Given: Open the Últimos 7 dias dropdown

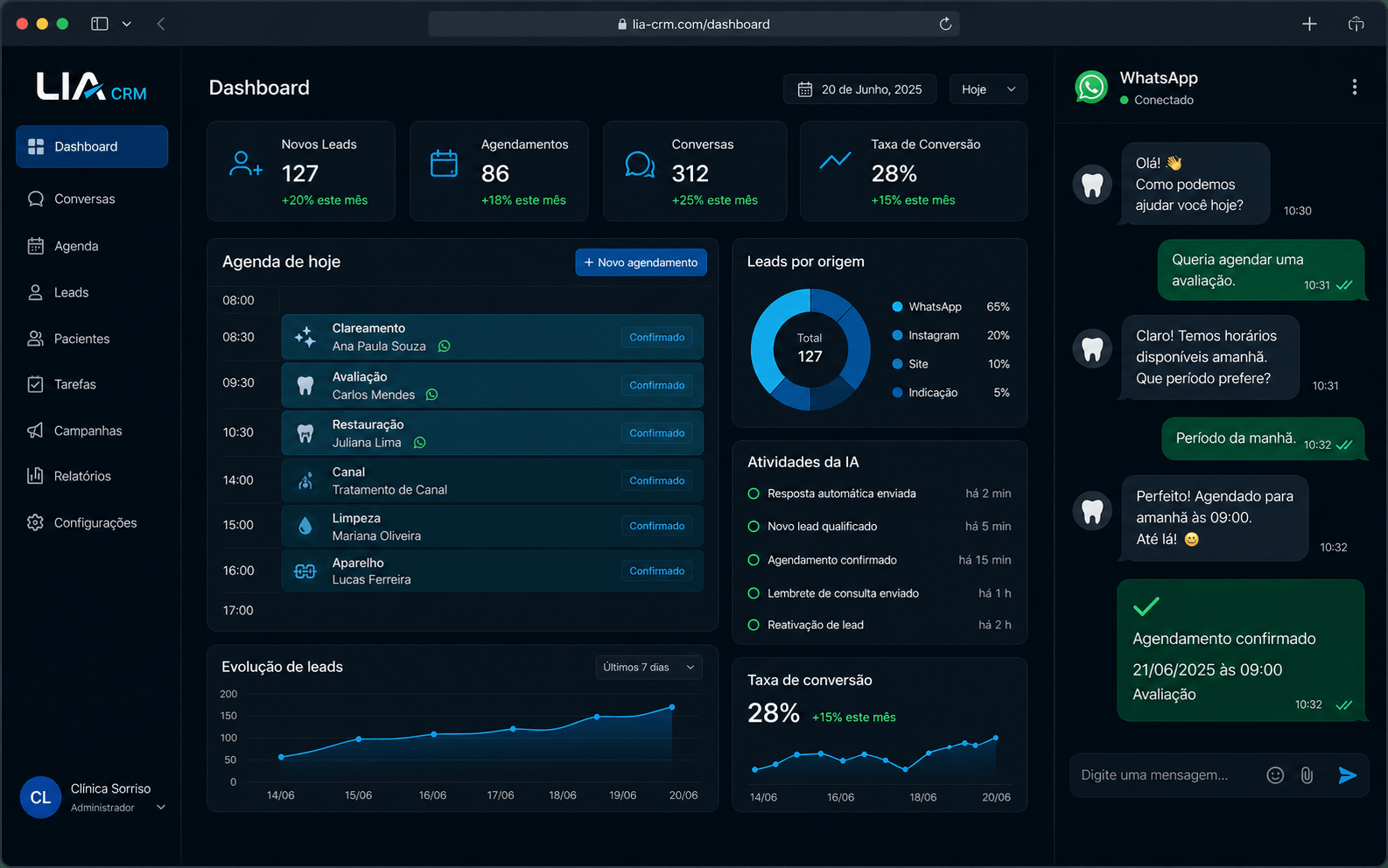Looking at the screenshot, I should click(648, 667).
